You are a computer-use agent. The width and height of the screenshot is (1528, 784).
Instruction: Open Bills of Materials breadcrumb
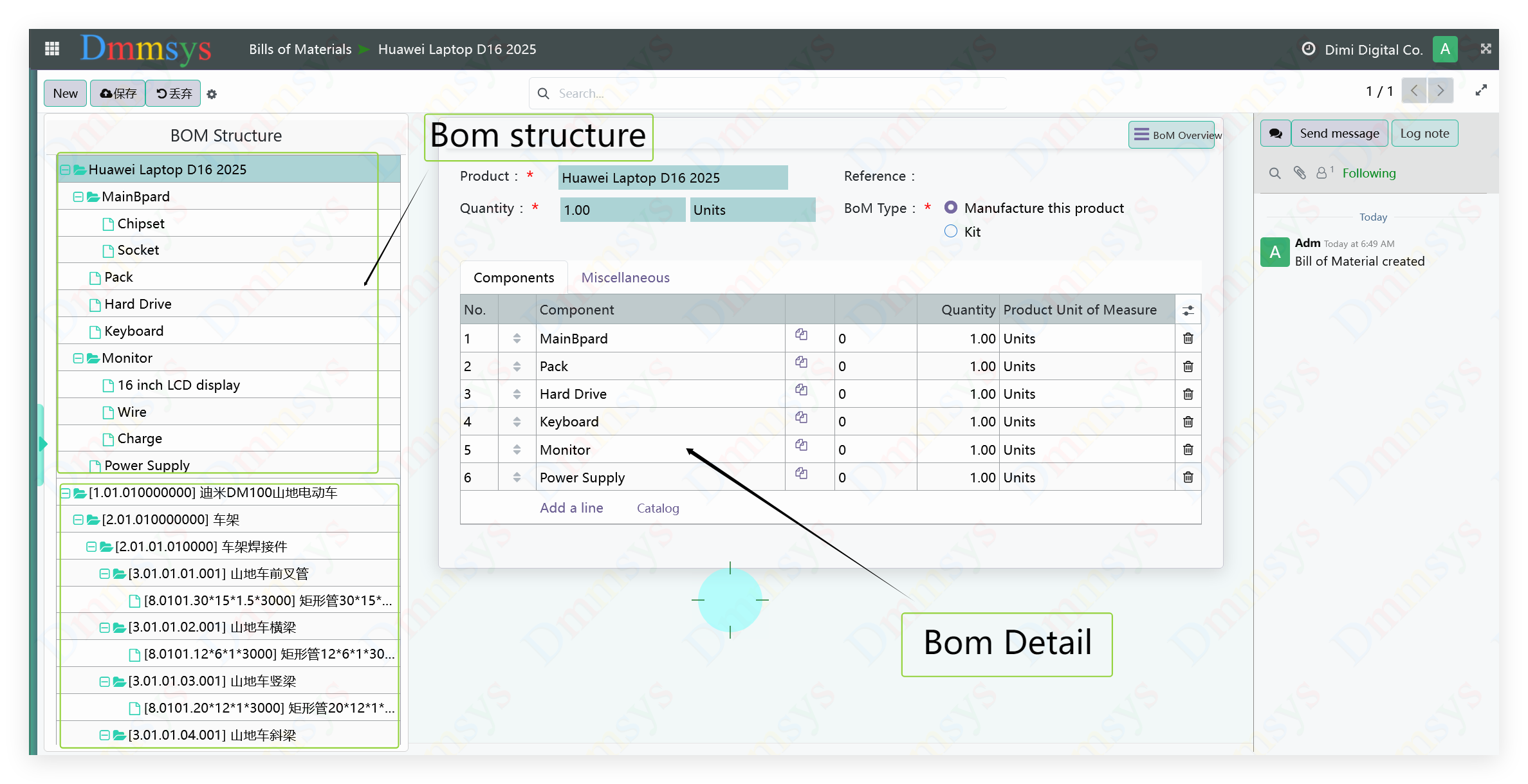(x=300, y=50)
